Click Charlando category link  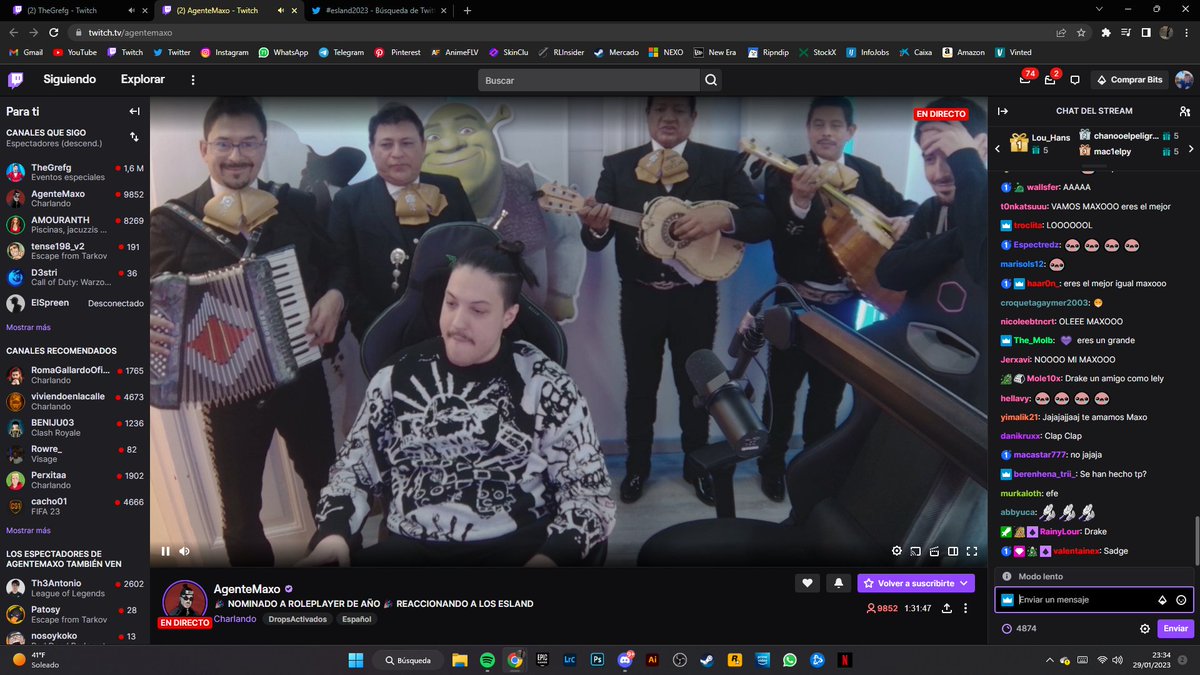pos(233,619)
